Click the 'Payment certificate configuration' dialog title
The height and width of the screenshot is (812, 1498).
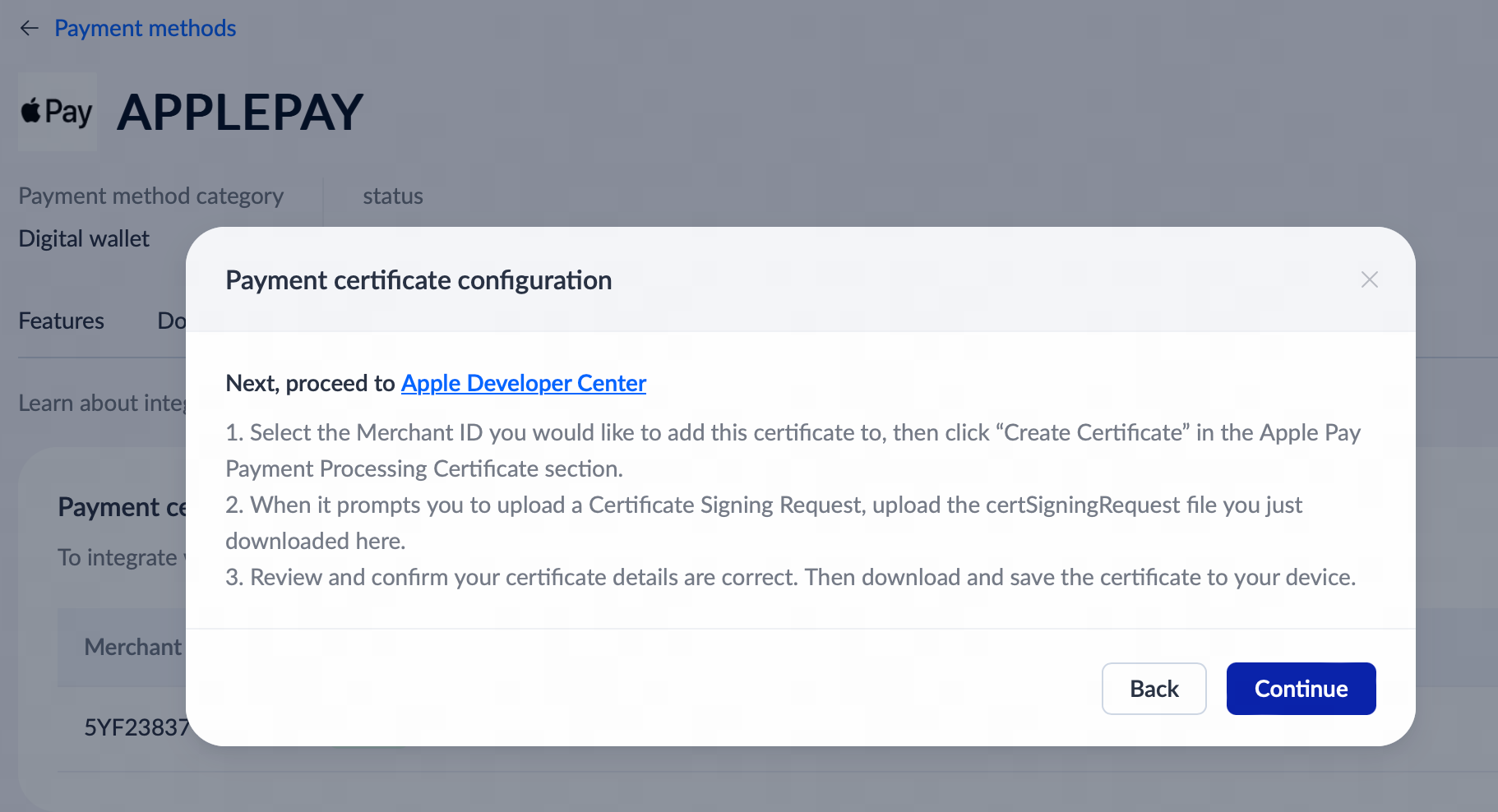[x=418, y=281]
